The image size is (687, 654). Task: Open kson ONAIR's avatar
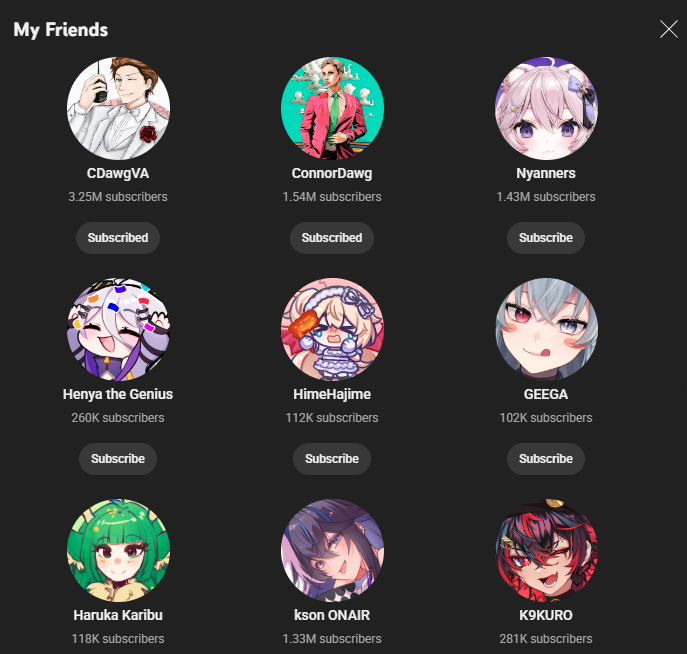pos(332,550)
